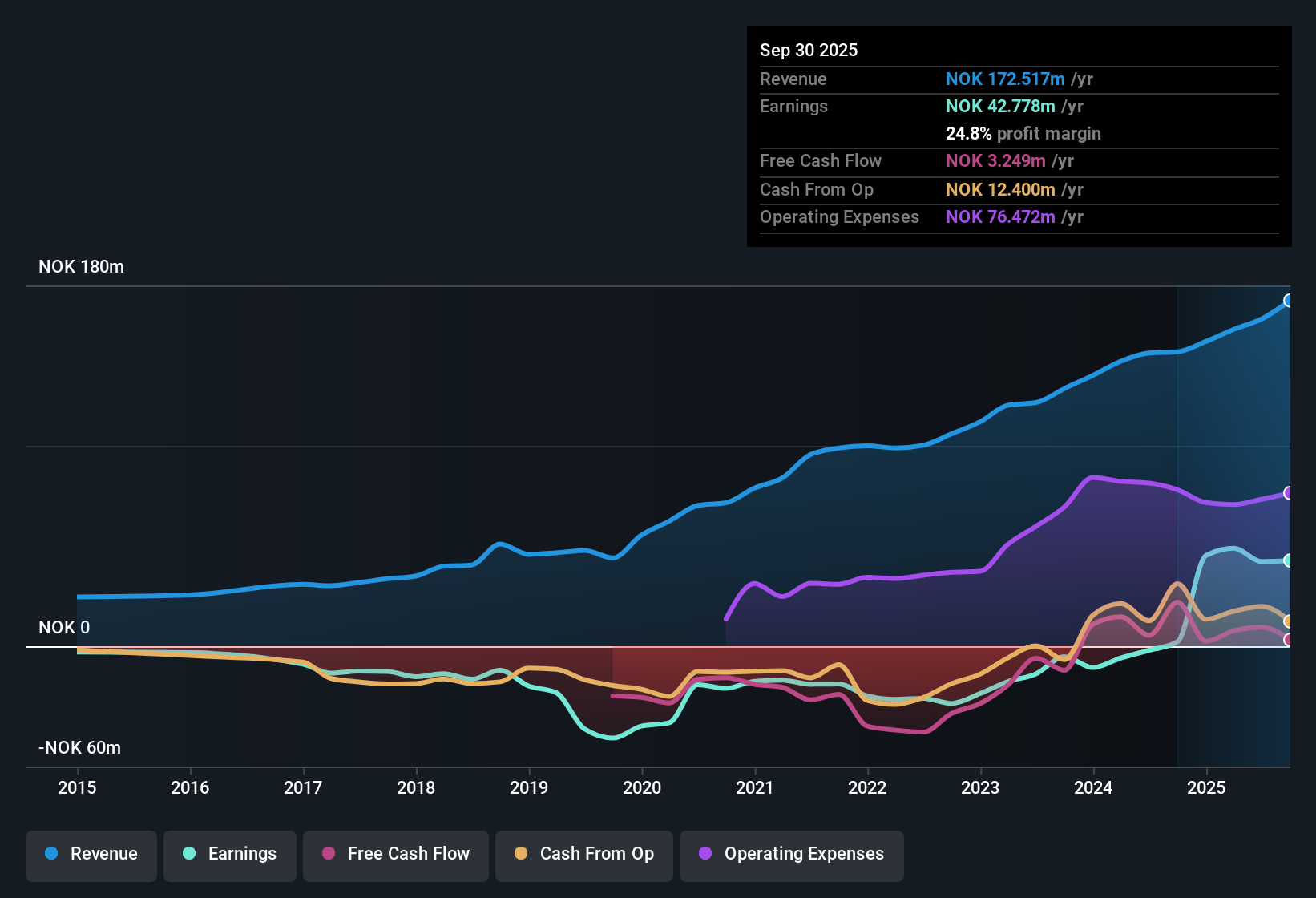Click the pink Free Cash Flow legend dot
The height and width of the screenshot is (898, 1316).
328,854
